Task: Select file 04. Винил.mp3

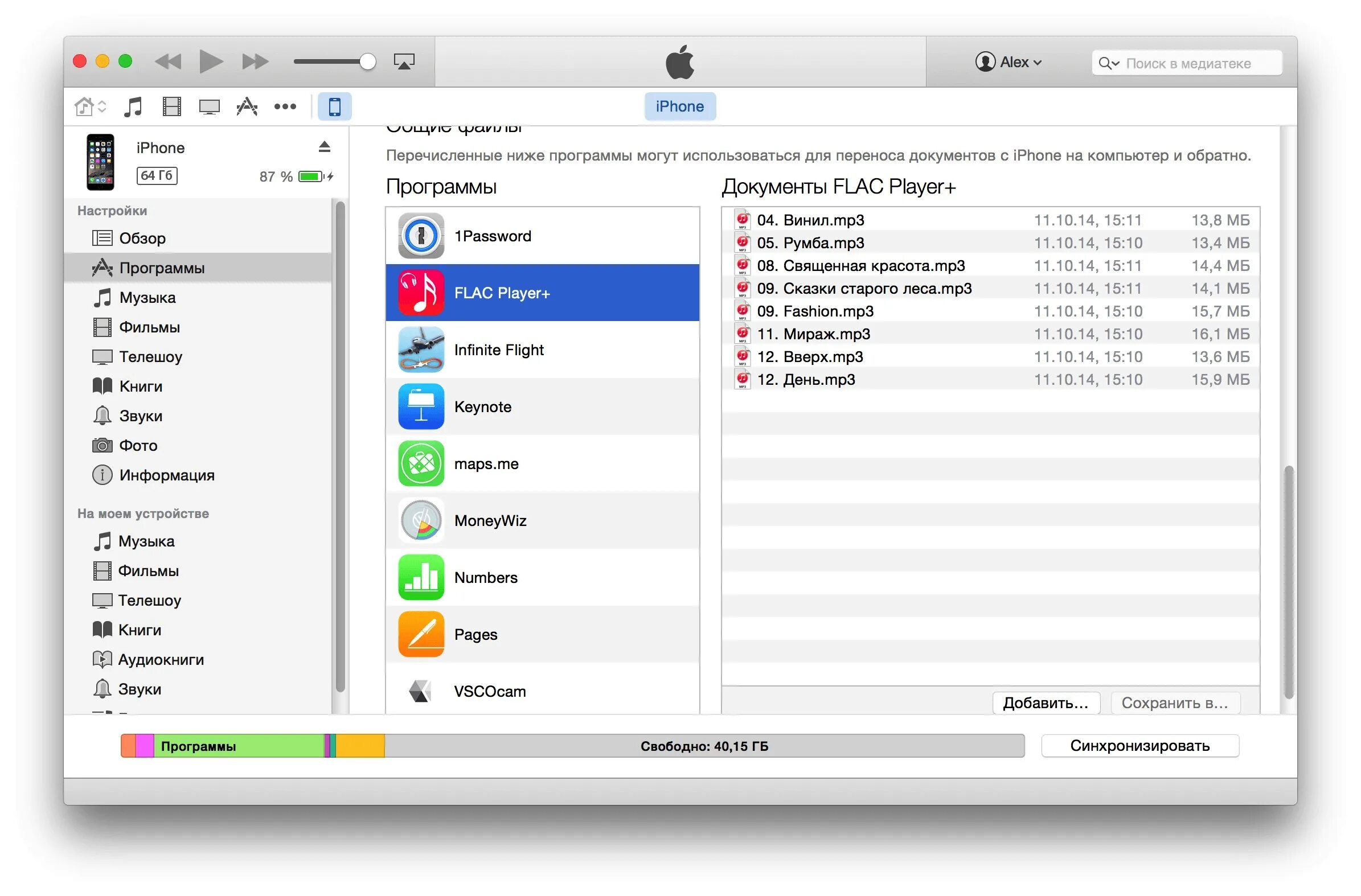Action: pyautogui.click(x=991, y=220)
